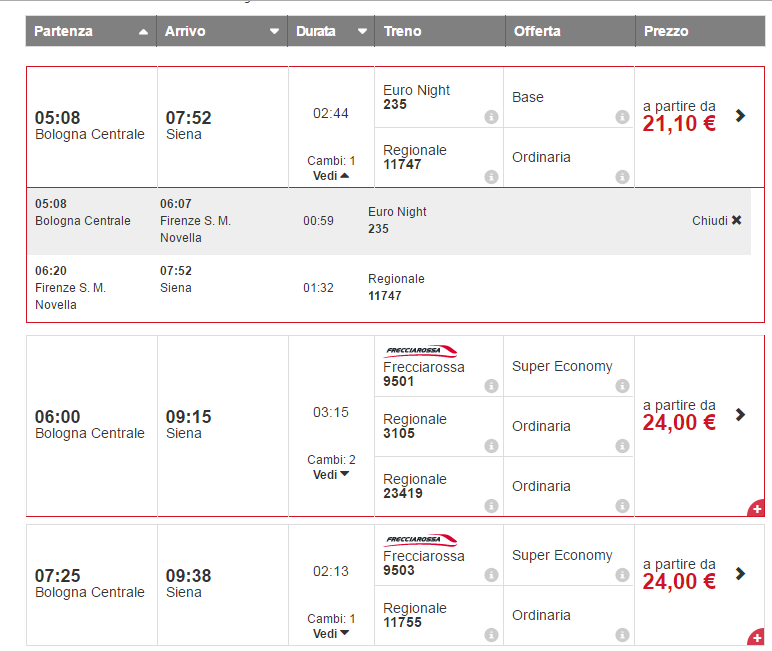Click red plus icon on 06:00 train row
772x651 pixels.
(756, 510)
